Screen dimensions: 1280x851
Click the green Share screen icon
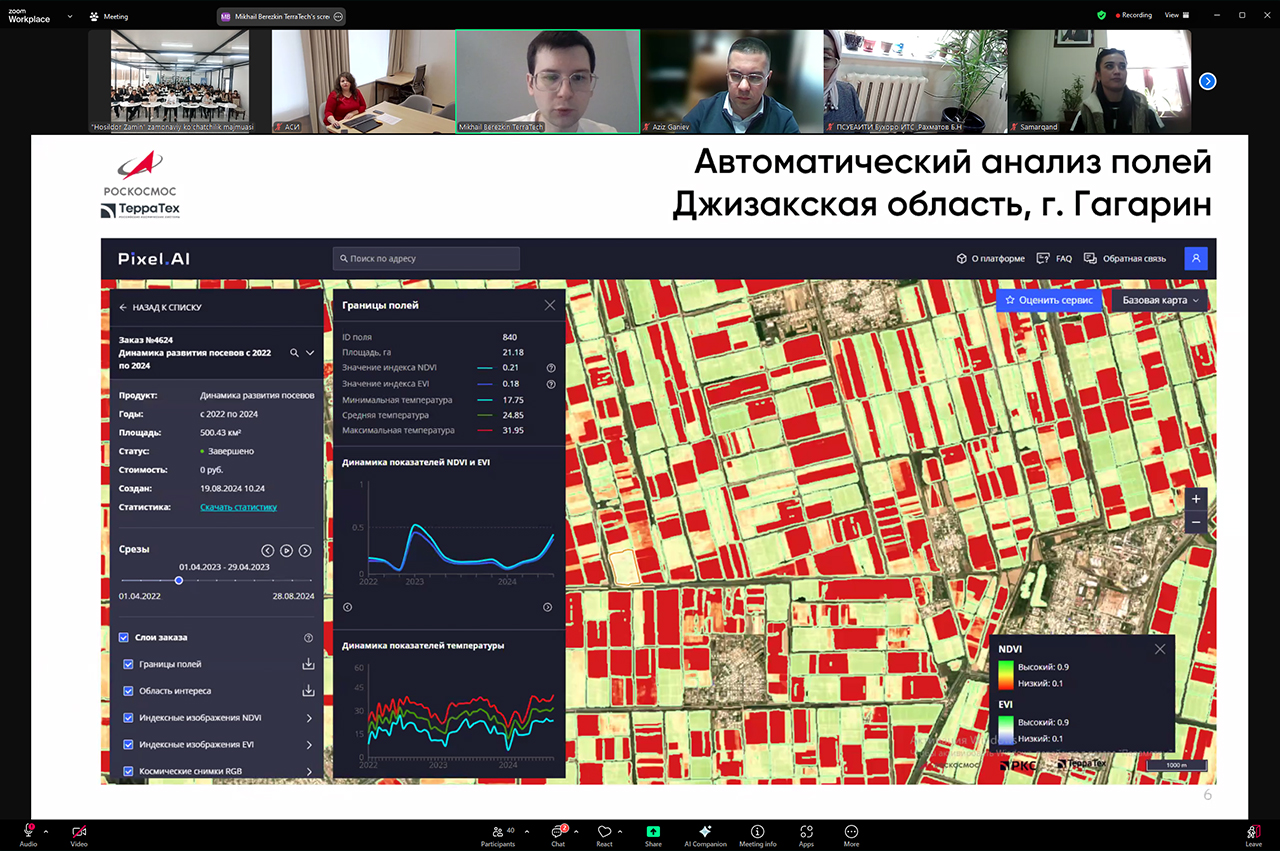pos(653,831)
